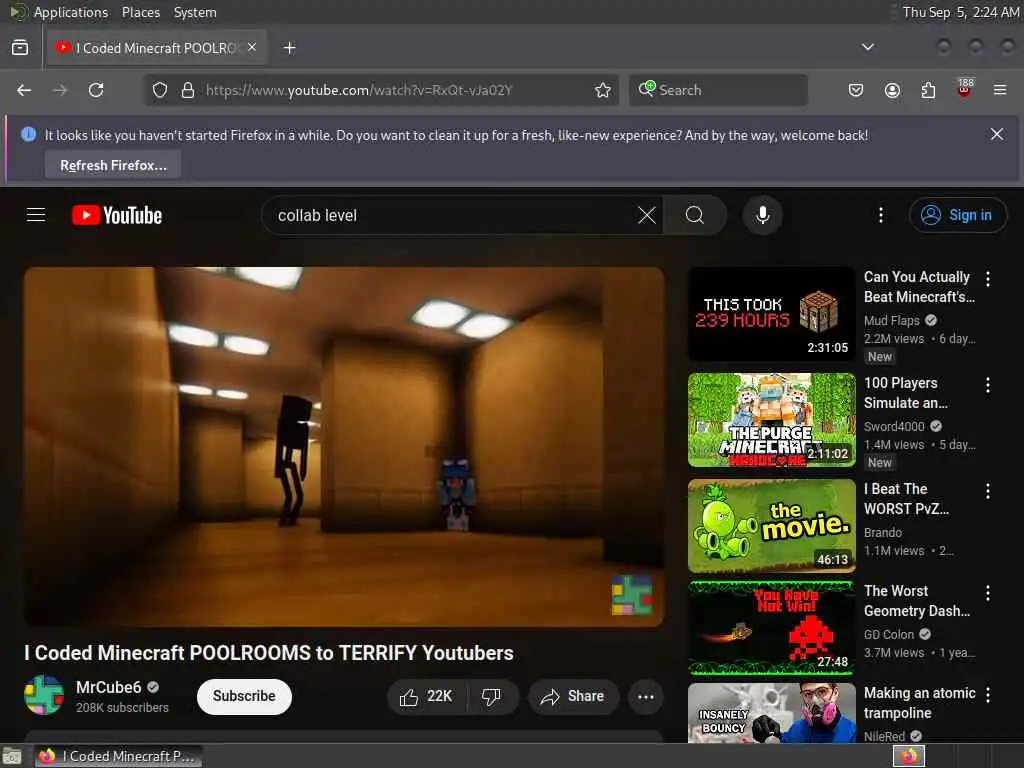The image size is (1024, 768).
Task: Click MrCube6 watermark in video corner
Action: click(632, 595)
